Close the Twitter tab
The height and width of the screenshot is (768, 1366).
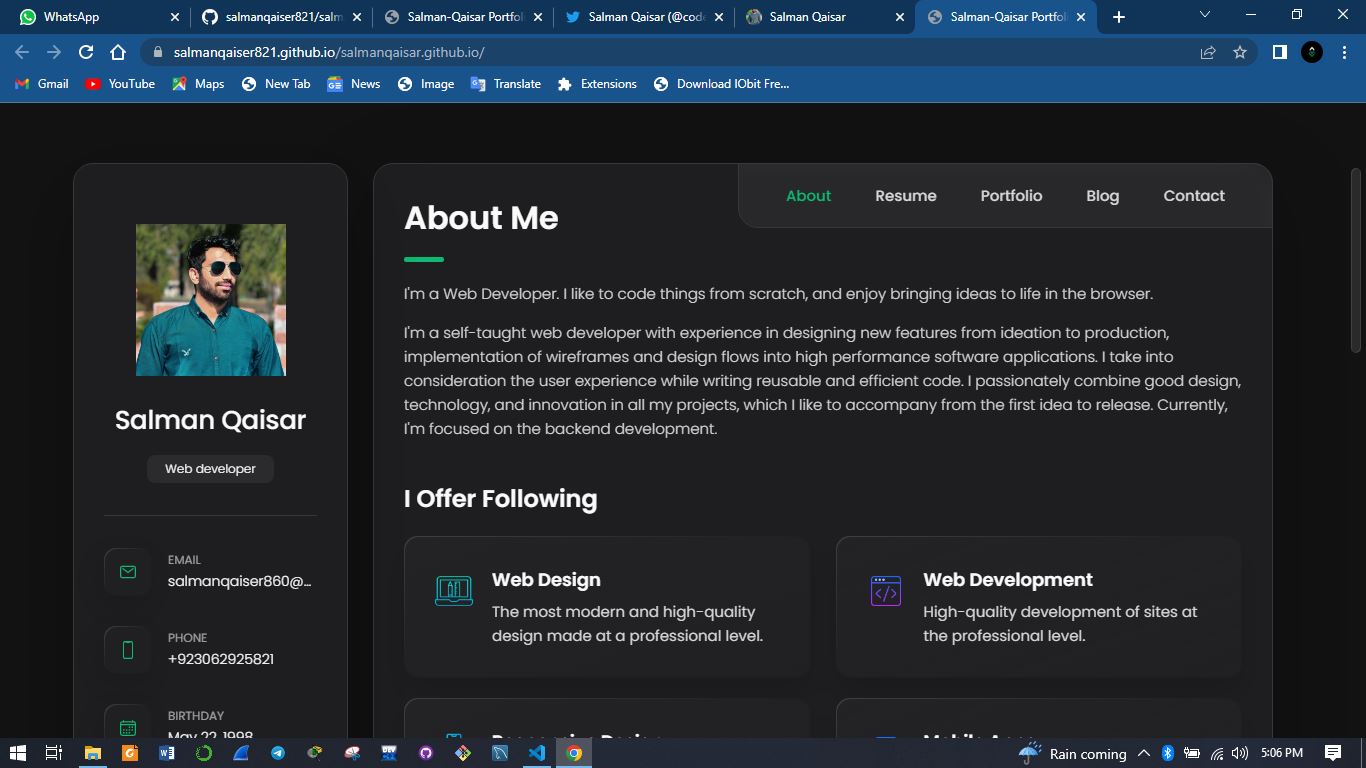coord(719,17)
